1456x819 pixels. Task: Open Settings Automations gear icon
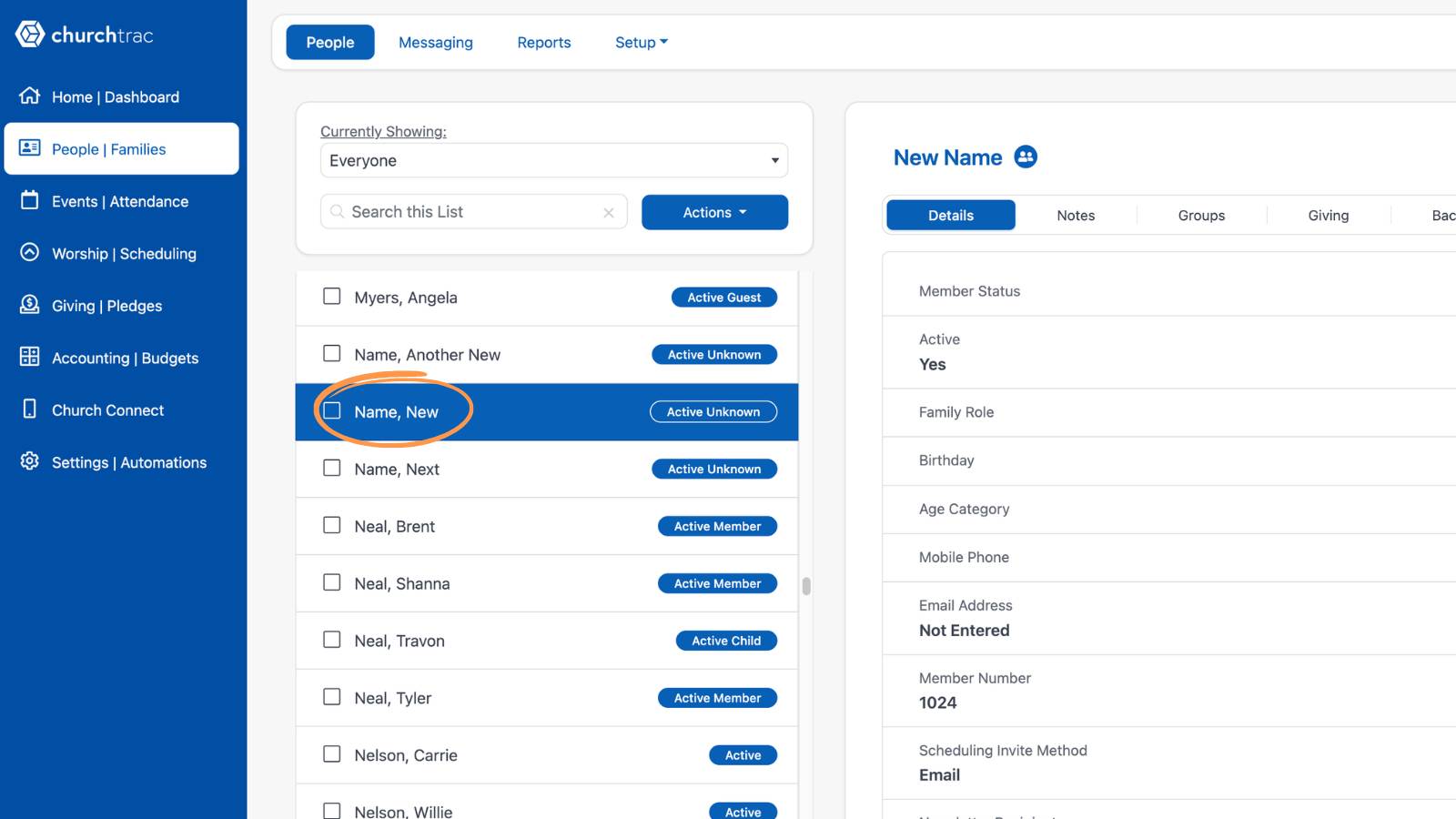tap(30, 460)
